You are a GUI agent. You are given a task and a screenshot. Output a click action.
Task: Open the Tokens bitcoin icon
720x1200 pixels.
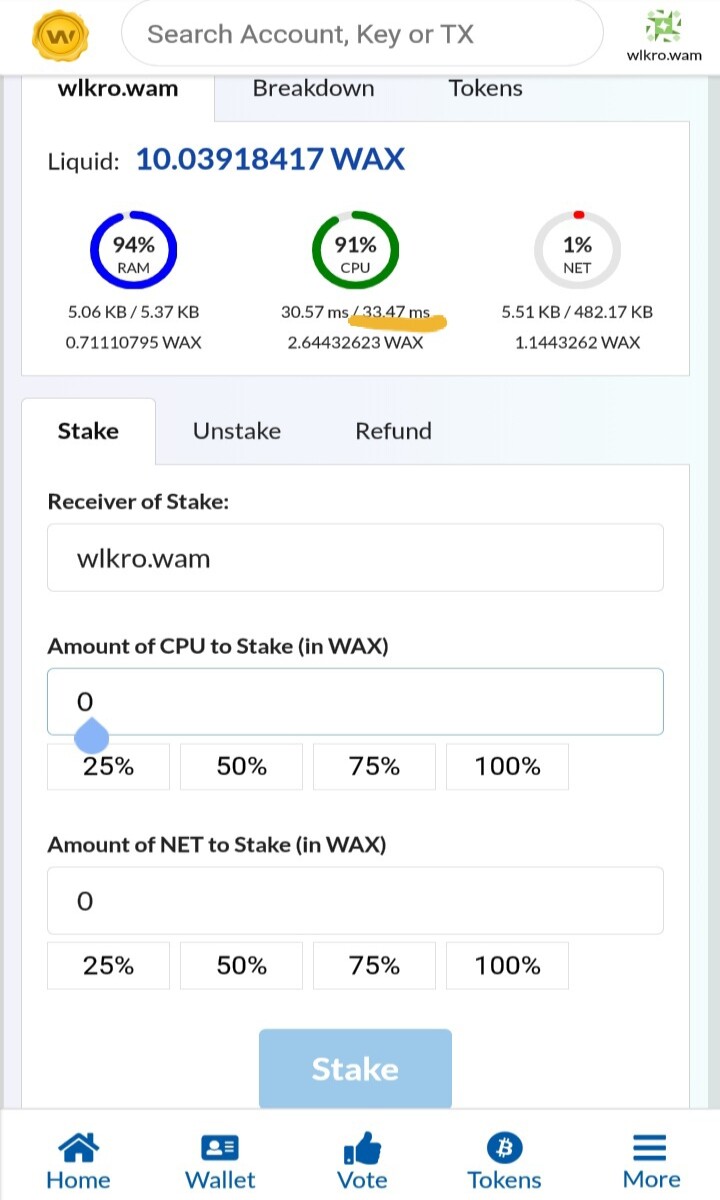(x=505, y=1147)
